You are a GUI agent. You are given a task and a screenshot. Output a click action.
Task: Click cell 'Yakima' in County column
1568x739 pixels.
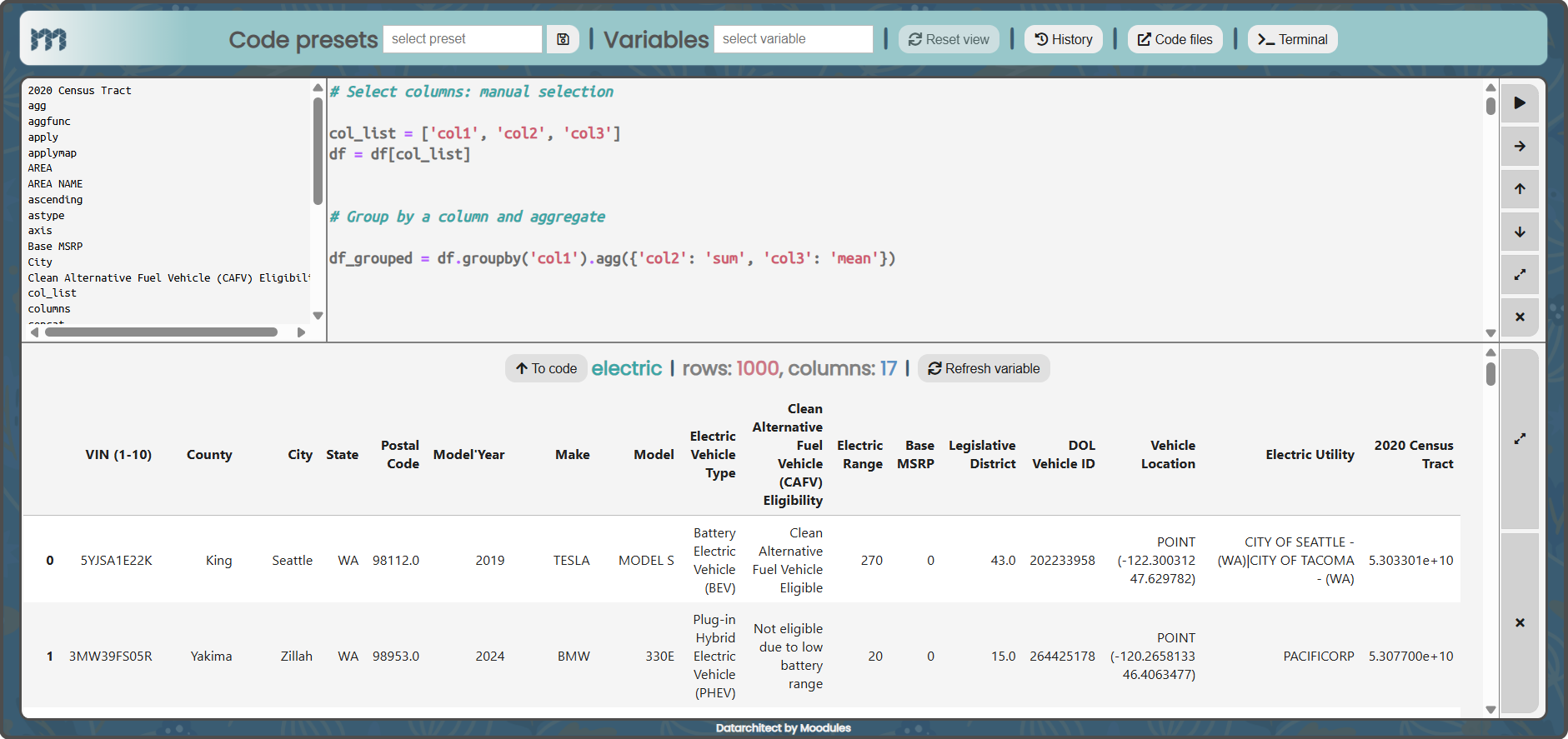point(211,657)
